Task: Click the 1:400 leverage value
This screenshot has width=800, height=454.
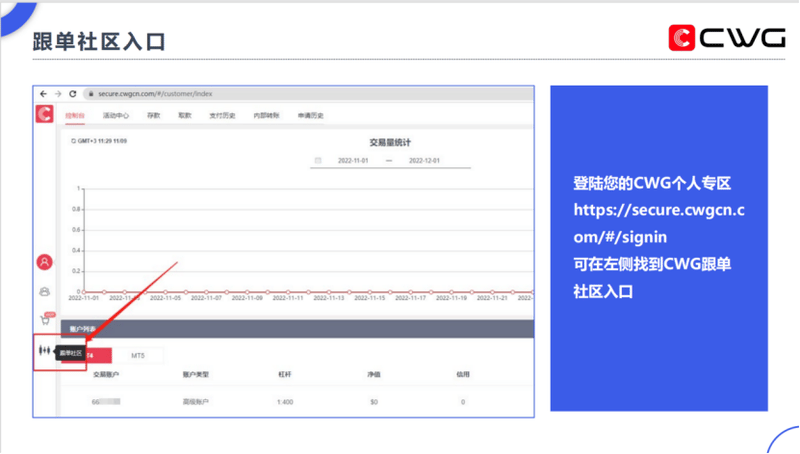Action: (x=285, y=402)
